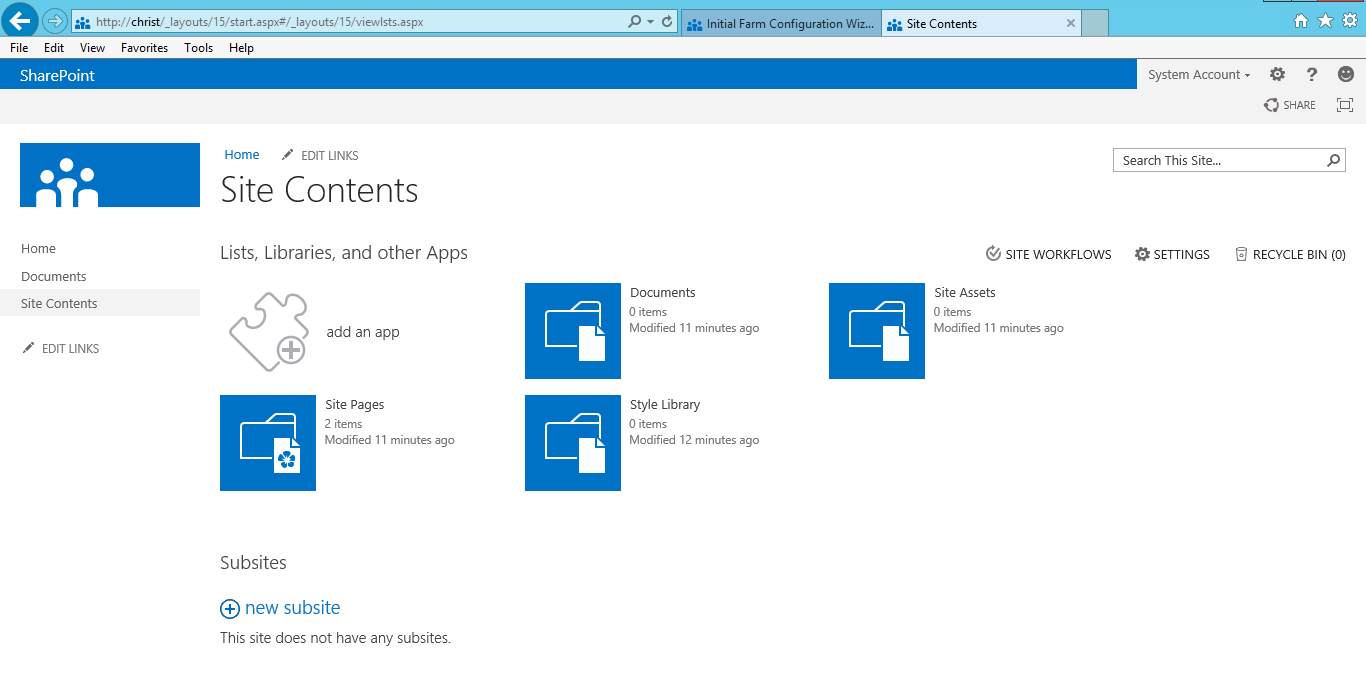The width and height of the screenshot is (1366, 678).
Task: Open the File menu
Action: (19, 48)
